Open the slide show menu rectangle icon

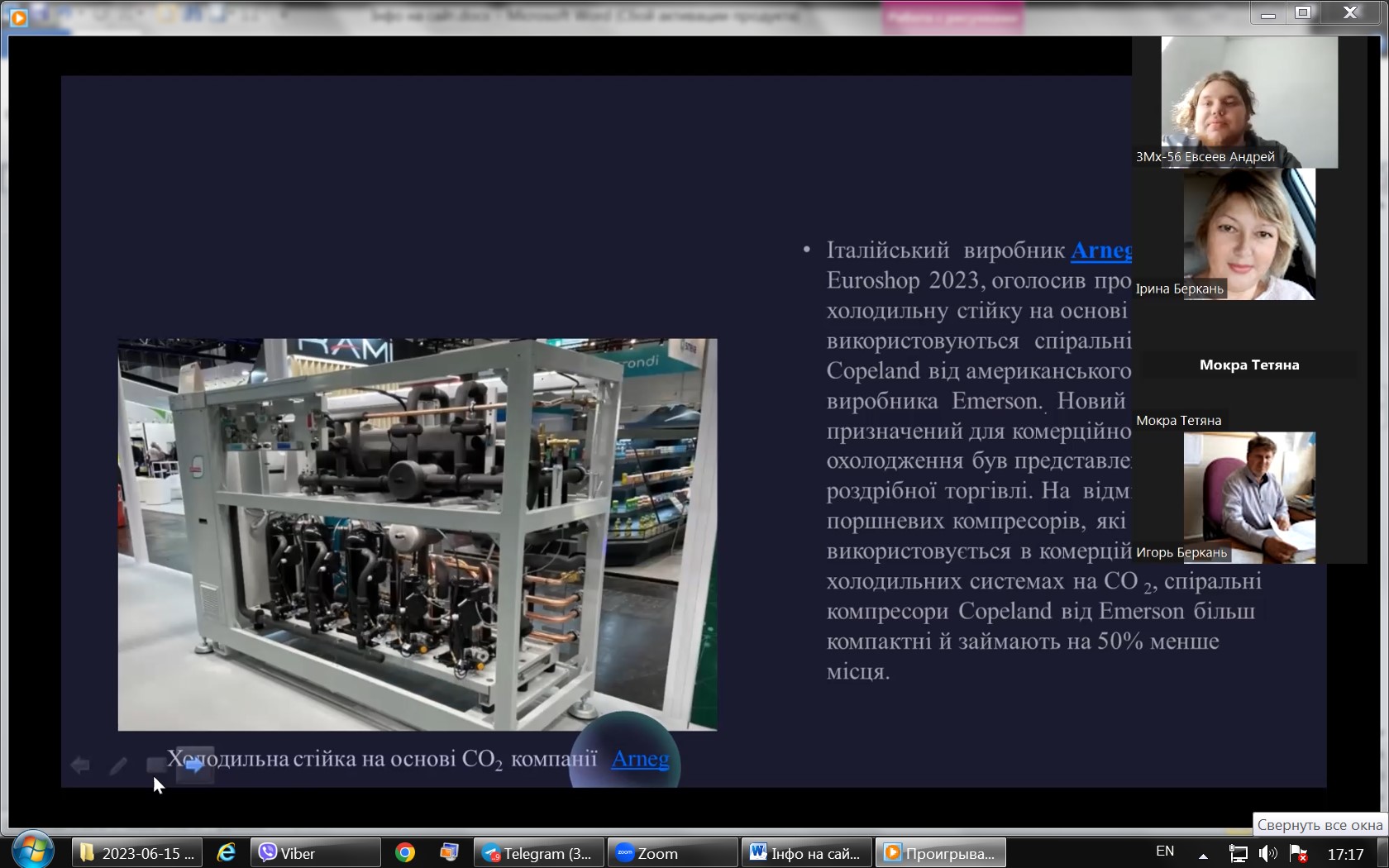coord(155,765)
